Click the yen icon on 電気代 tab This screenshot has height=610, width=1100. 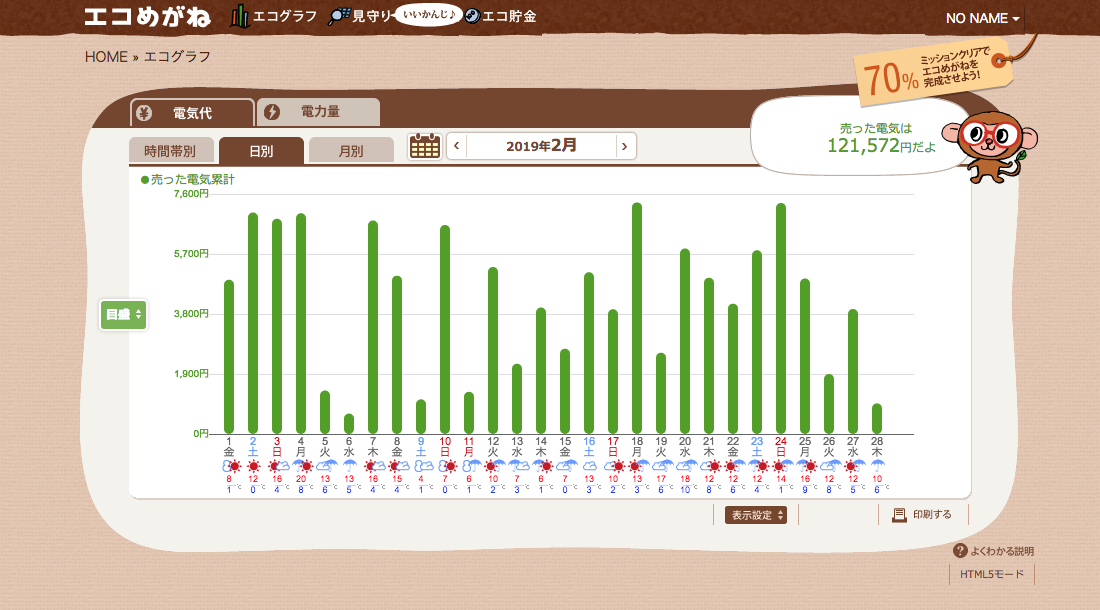144,113
